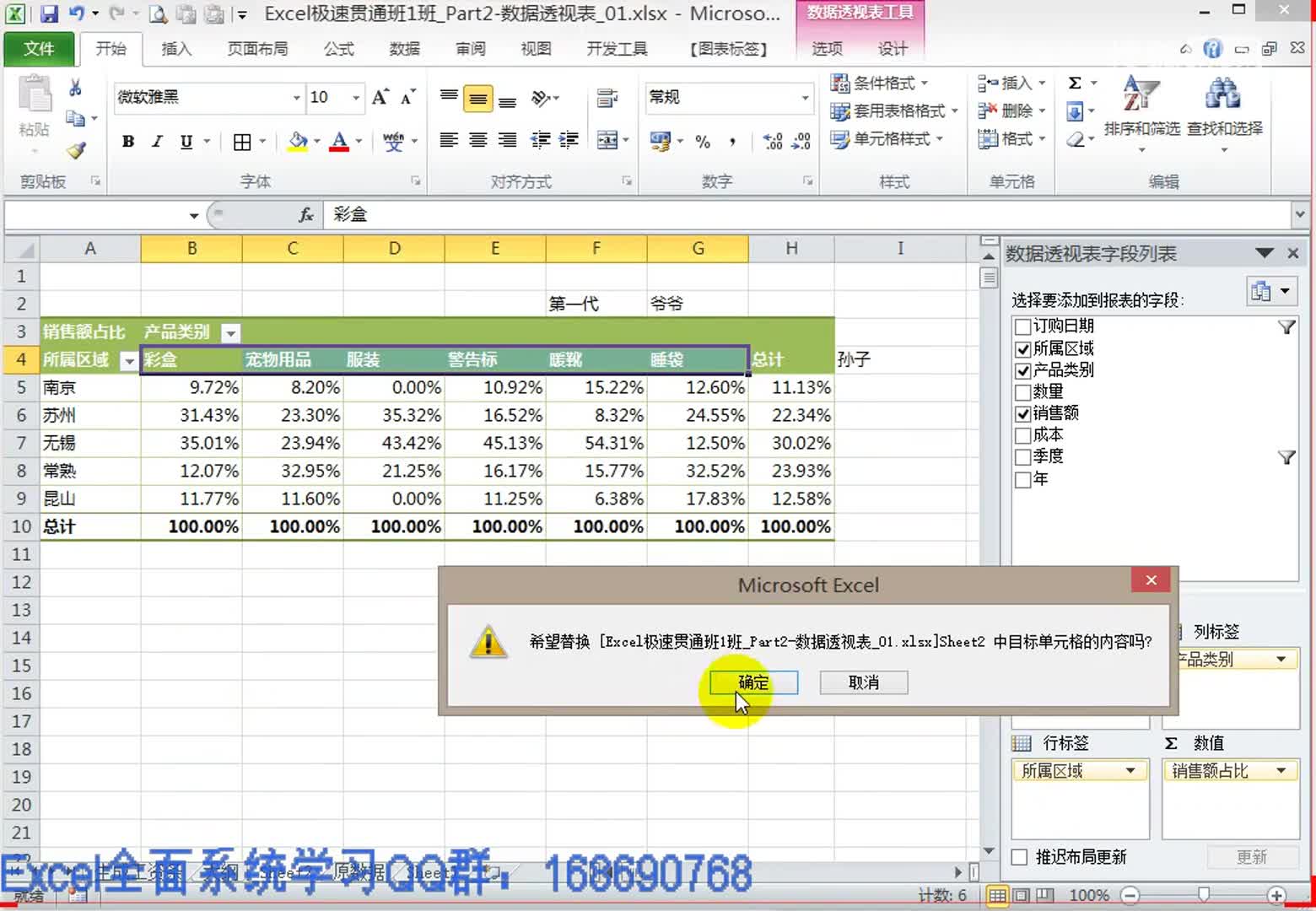
Task: Click the Undo arrow icon
Action: coord(76,13)
